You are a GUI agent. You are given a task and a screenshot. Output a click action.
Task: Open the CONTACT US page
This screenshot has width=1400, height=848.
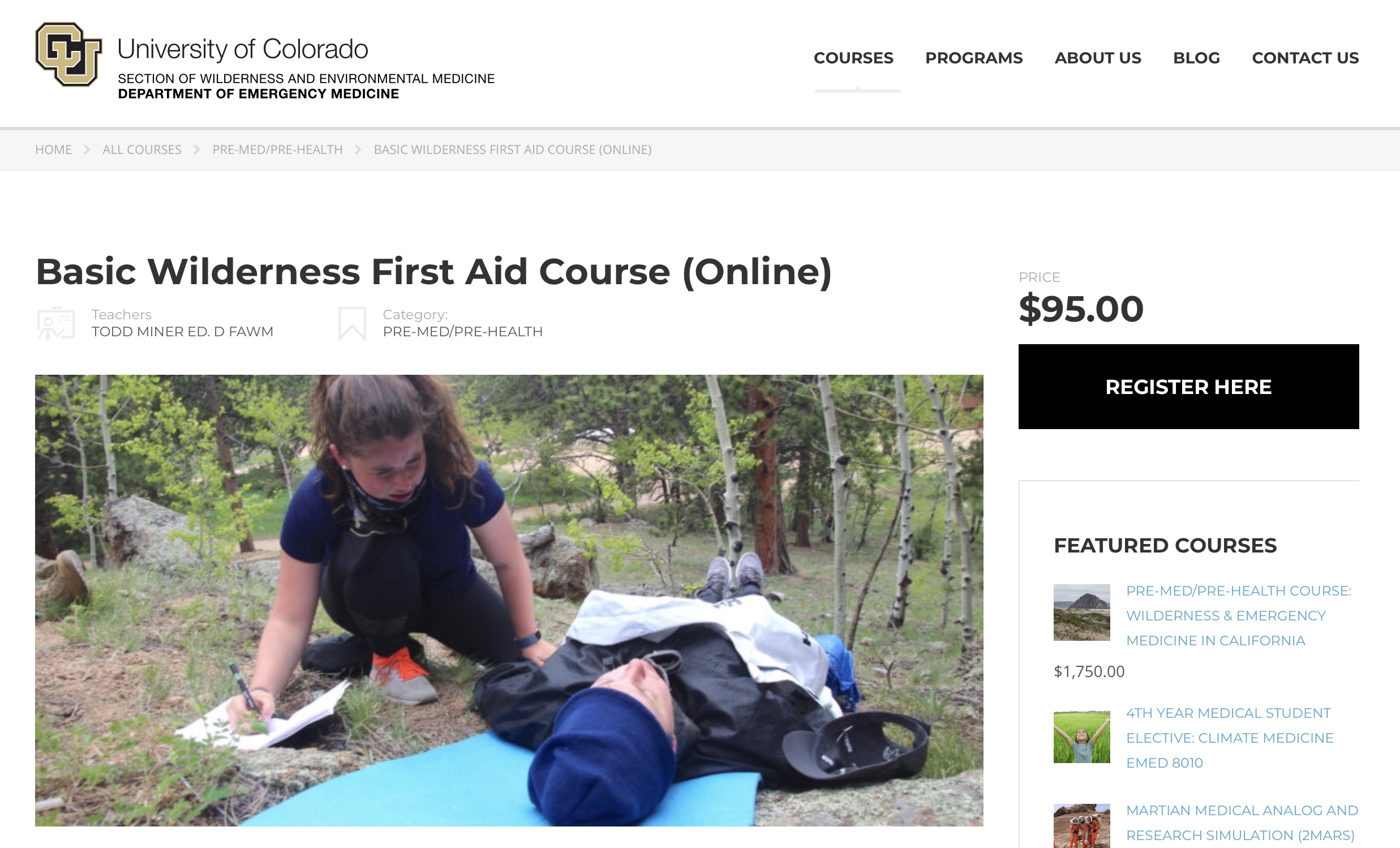[x=1305, y=58]
